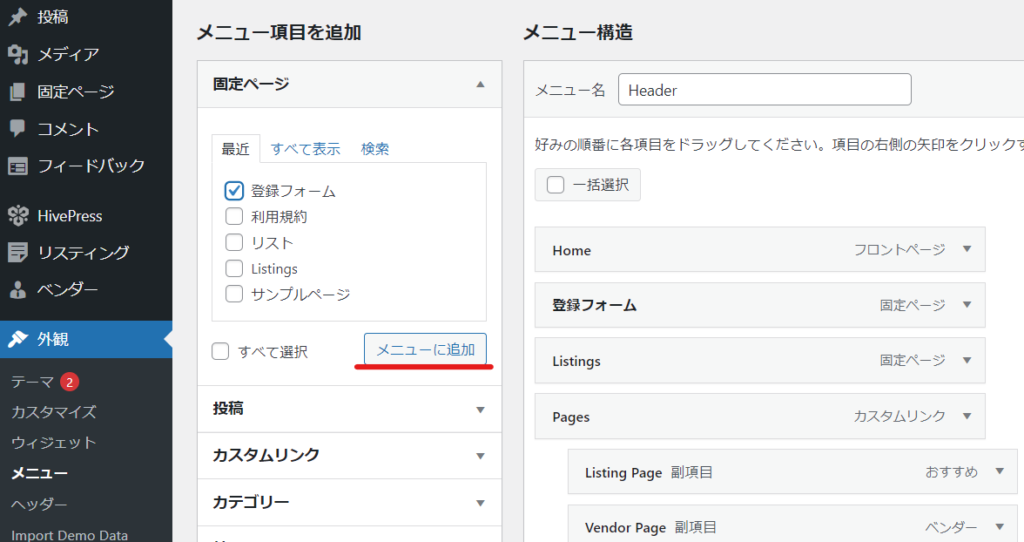This screenshot has height=542, width=1024.
Task: Open the Home menu item dropdown arrow
Action: 966,250
